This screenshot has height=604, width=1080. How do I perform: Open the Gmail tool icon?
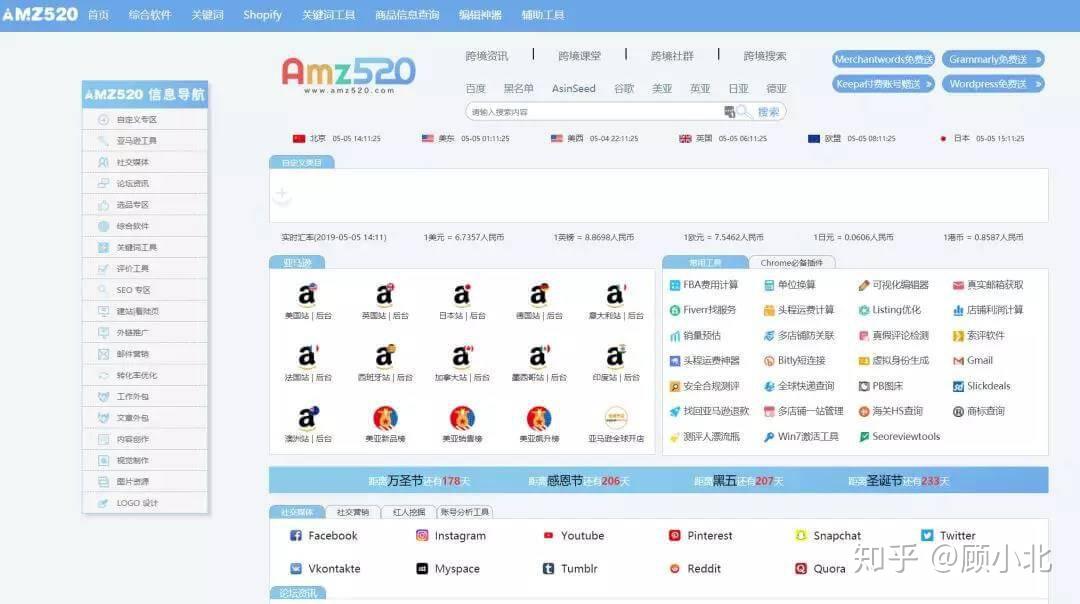[x=974, y=360]
